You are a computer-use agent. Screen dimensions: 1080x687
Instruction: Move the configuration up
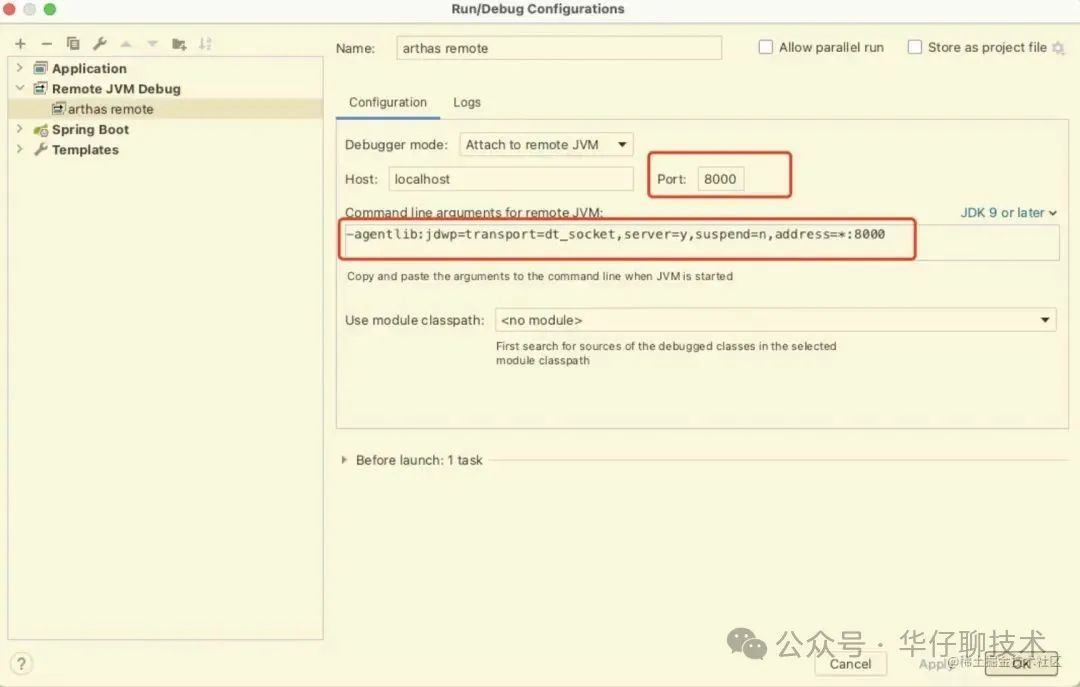[x=126, y=43]
